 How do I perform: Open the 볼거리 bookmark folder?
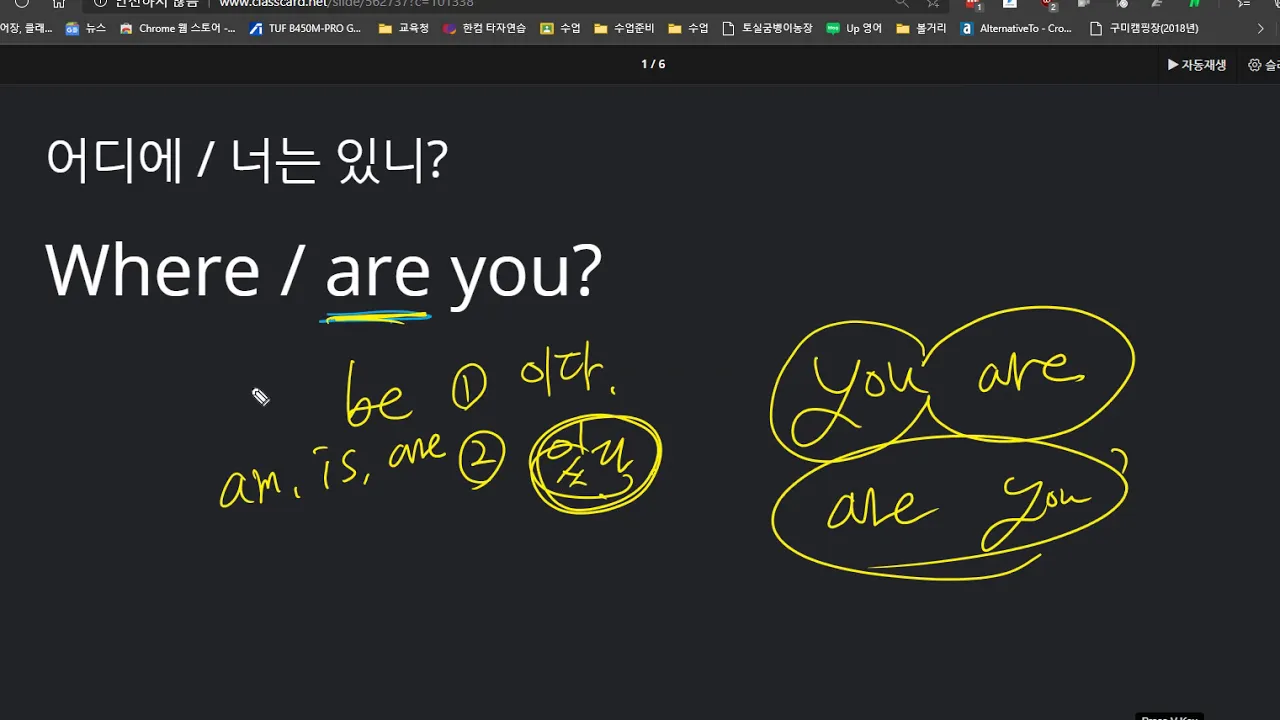tap(920, 28)
